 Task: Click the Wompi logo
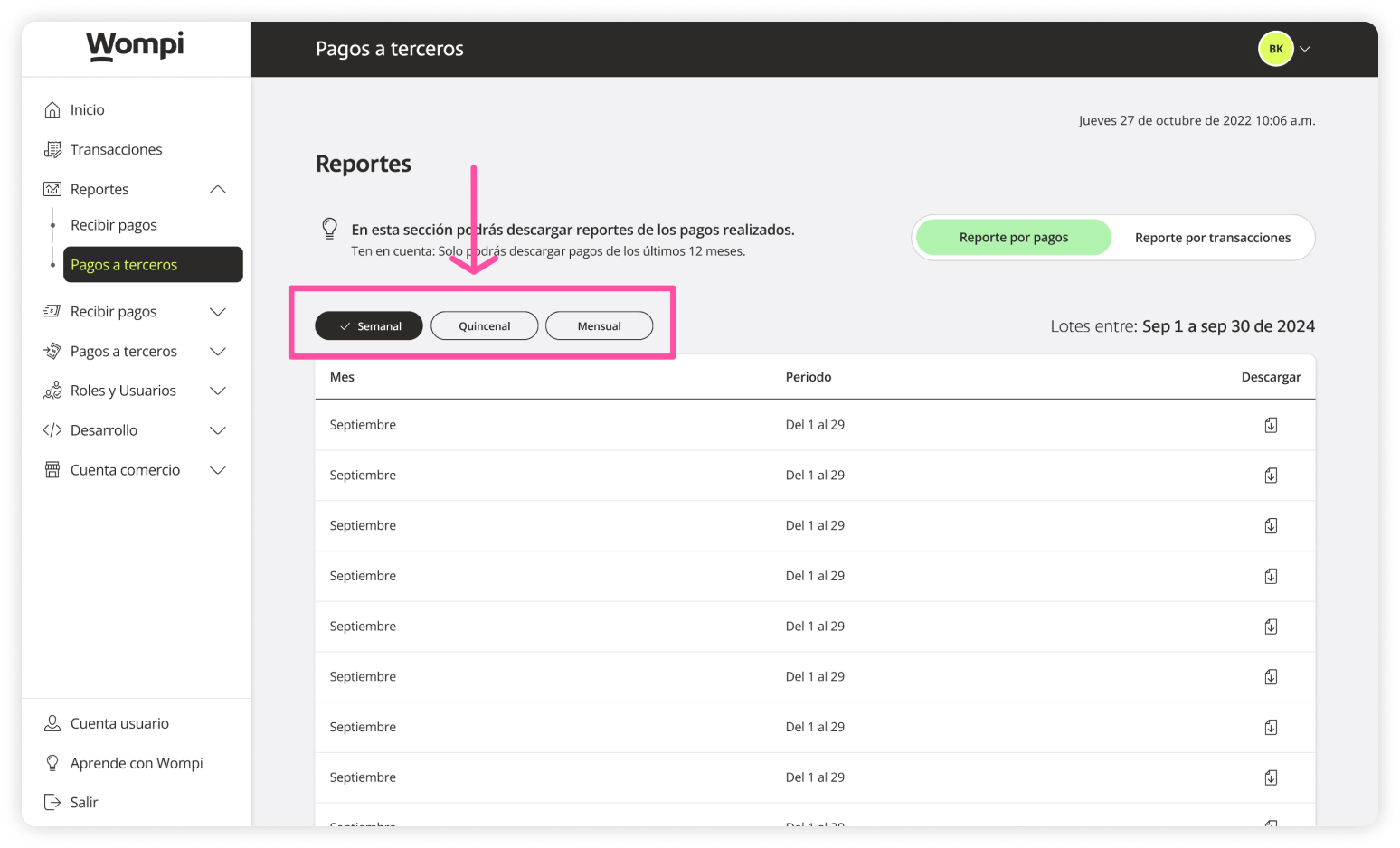(x=134, y=46)
